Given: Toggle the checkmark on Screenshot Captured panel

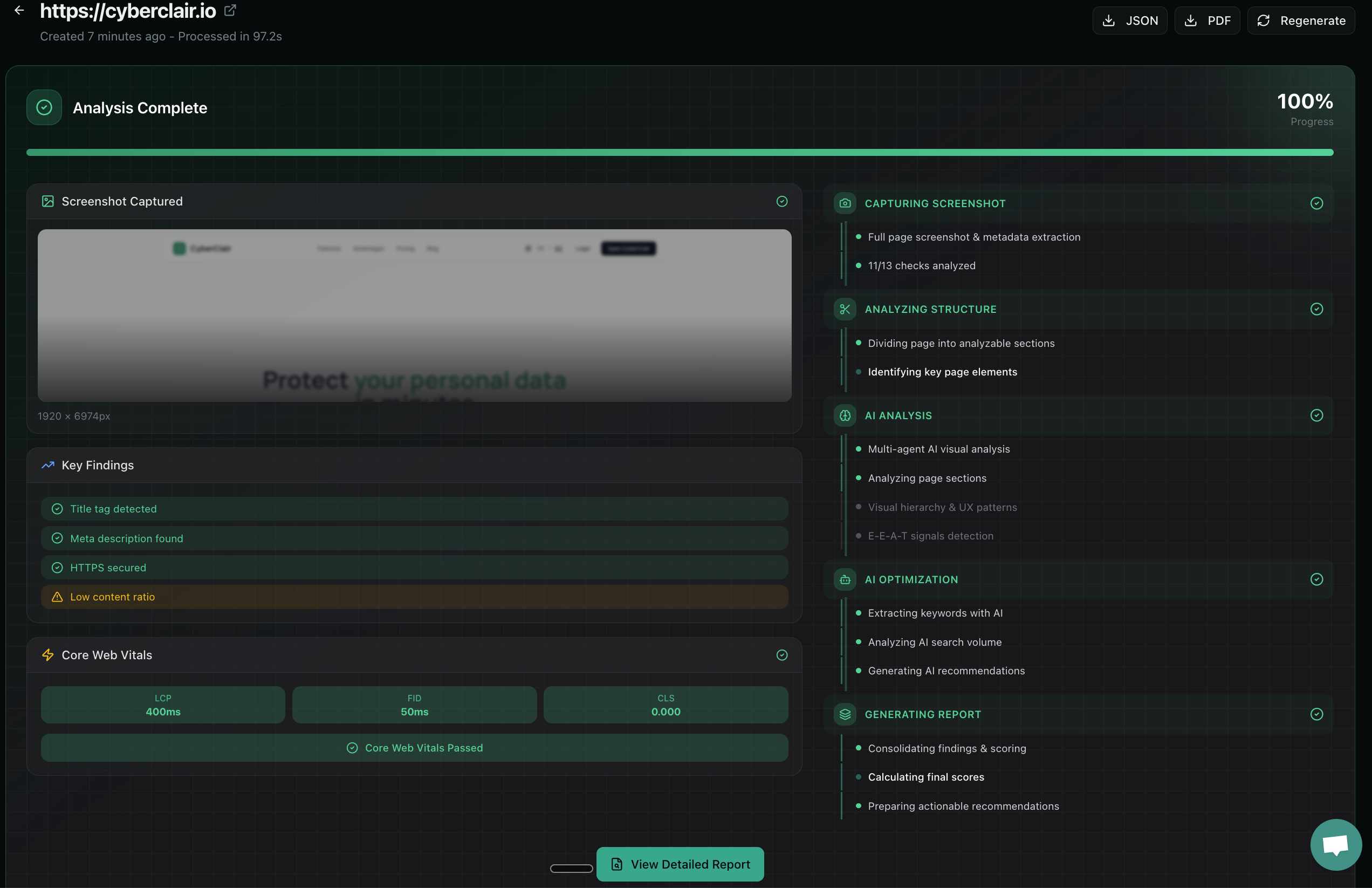Looking at the screenshot, I should coord(783,201).
